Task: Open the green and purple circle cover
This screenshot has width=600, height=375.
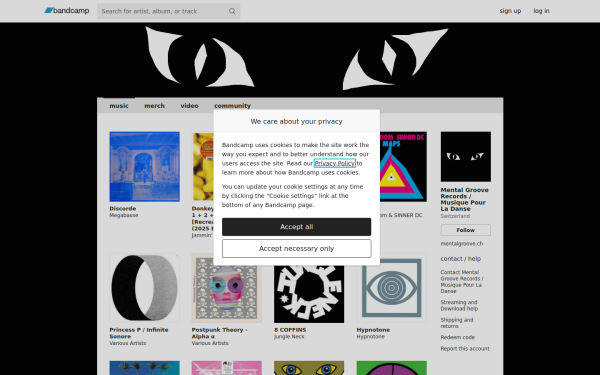Action: (x=391, y=368)
